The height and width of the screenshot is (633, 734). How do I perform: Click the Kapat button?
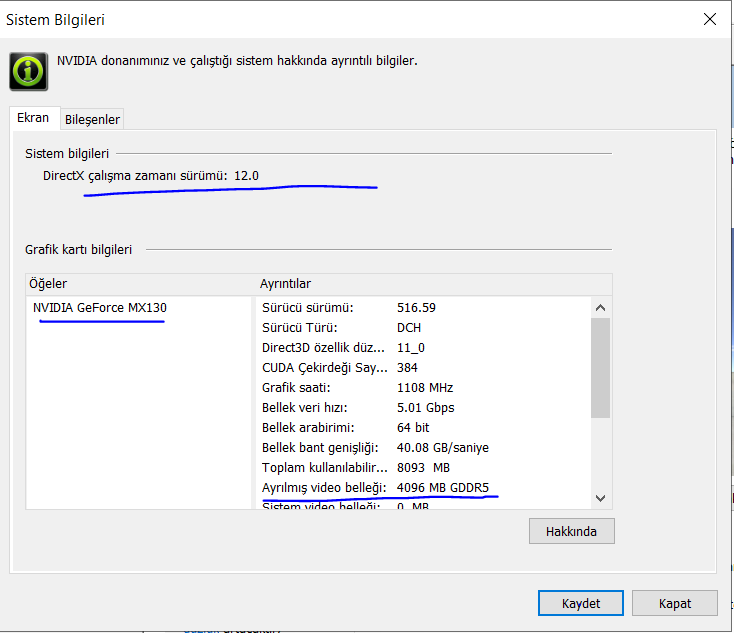[x=675, y=603]
